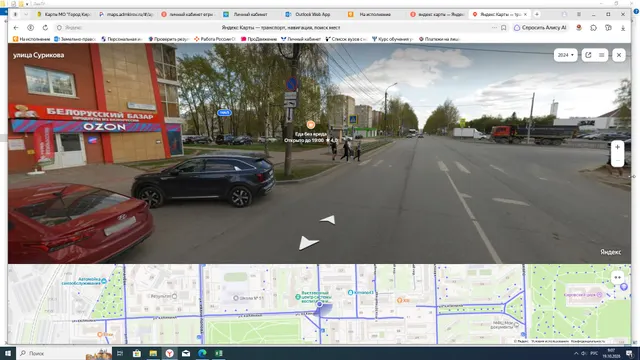Click 'Спросить Алису AI' button
Screen dimensions: 640x360
pos(540,28)
